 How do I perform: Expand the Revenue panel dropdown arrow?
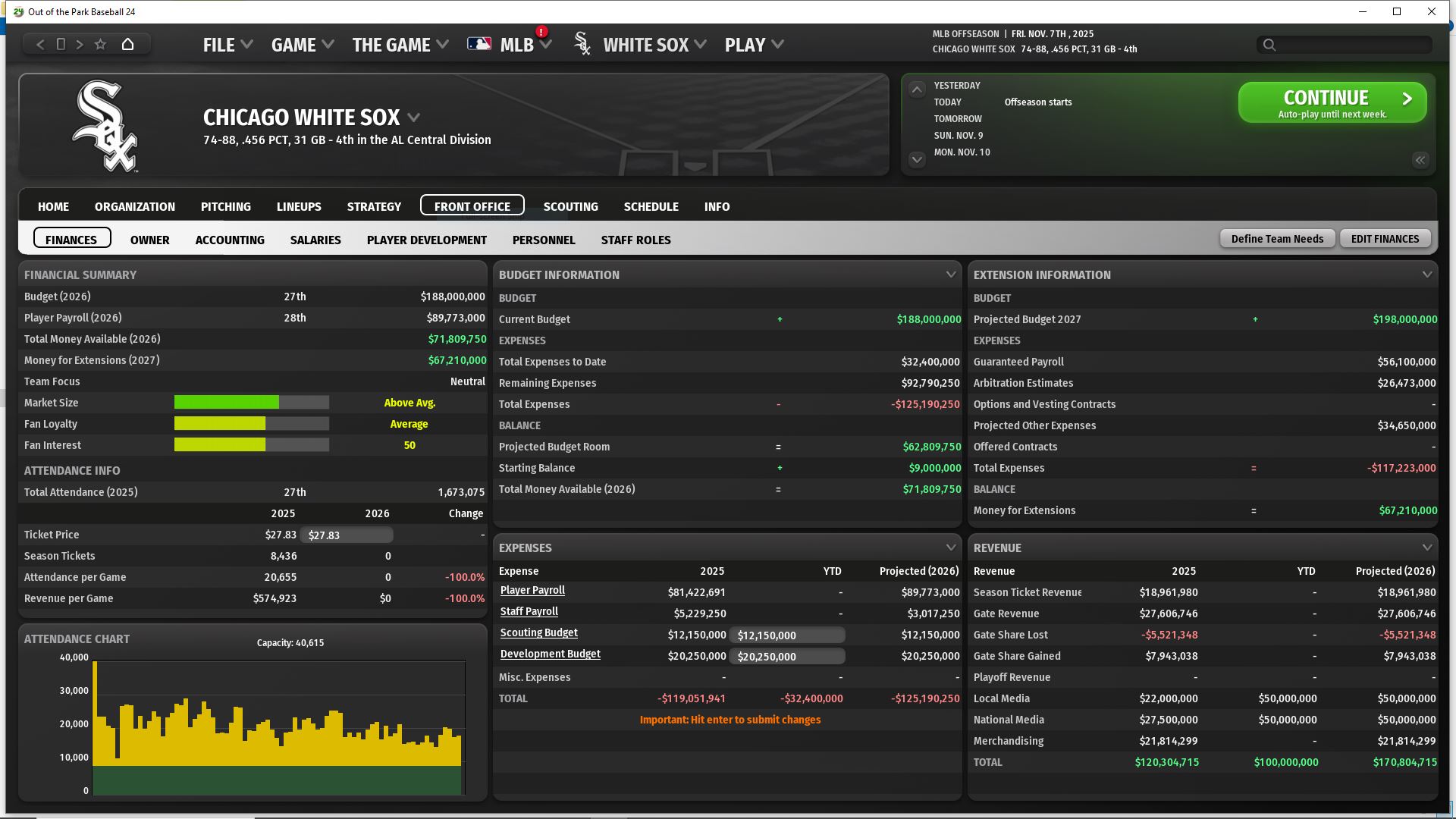tap(1426, 548)
